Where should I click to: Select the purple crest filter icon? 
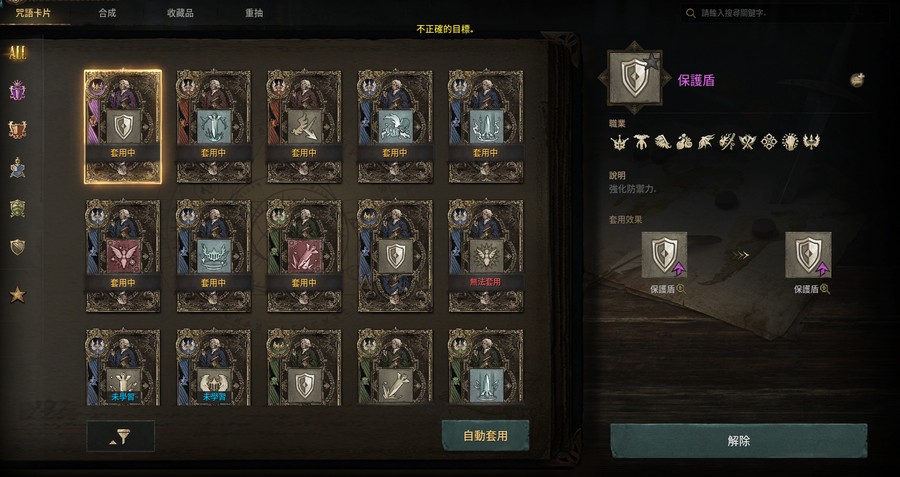[x=18, y=91]
